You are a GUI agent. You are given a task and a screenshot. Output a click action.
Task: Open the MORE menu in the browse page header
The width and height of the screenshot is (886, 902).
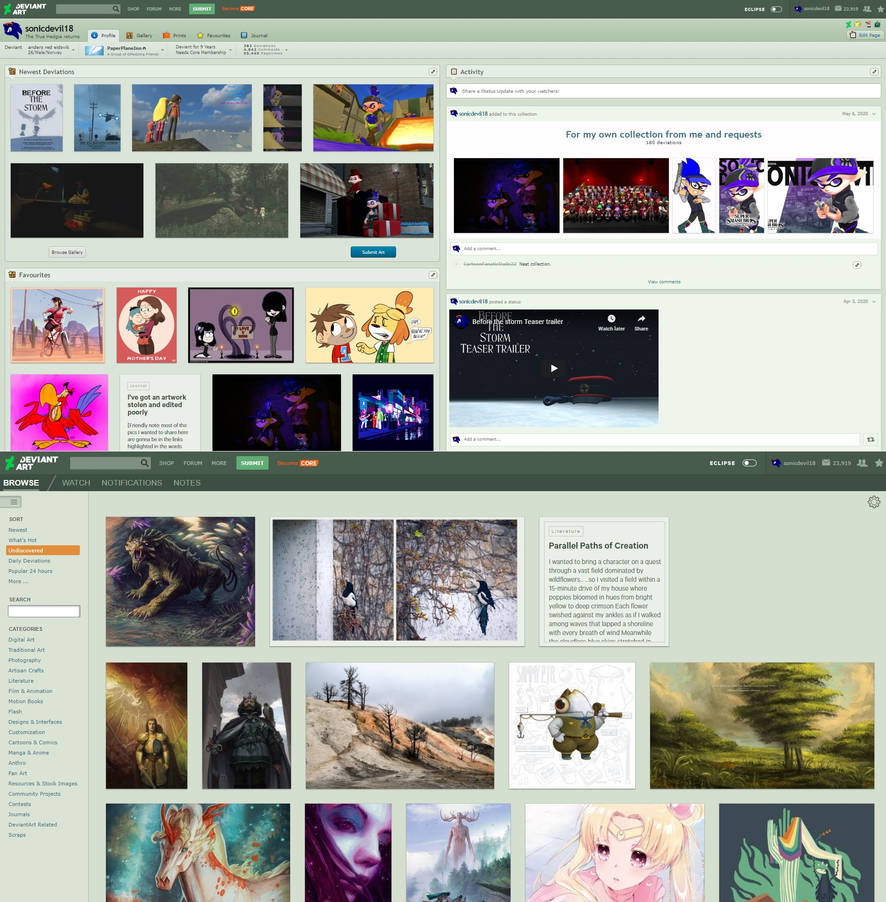(219, 463)
